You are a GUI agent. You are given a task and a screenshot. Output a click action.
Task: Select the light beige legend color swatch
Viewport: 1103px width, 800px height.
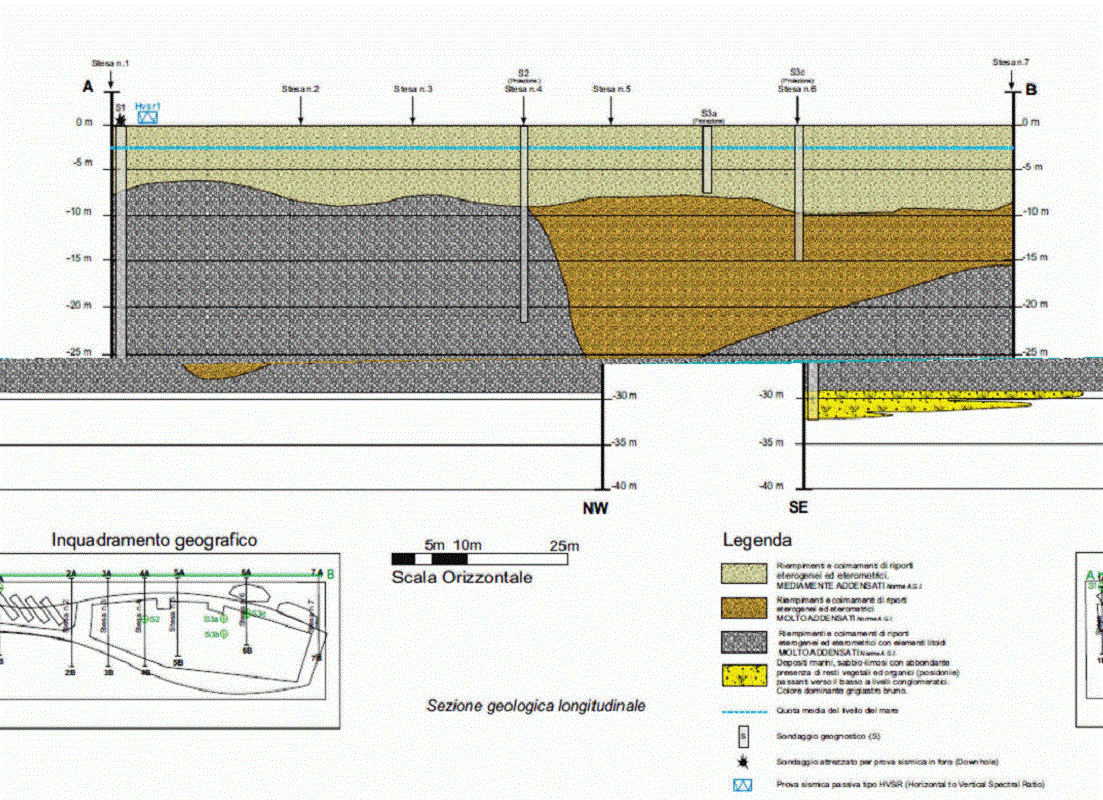tap(744, 574)
